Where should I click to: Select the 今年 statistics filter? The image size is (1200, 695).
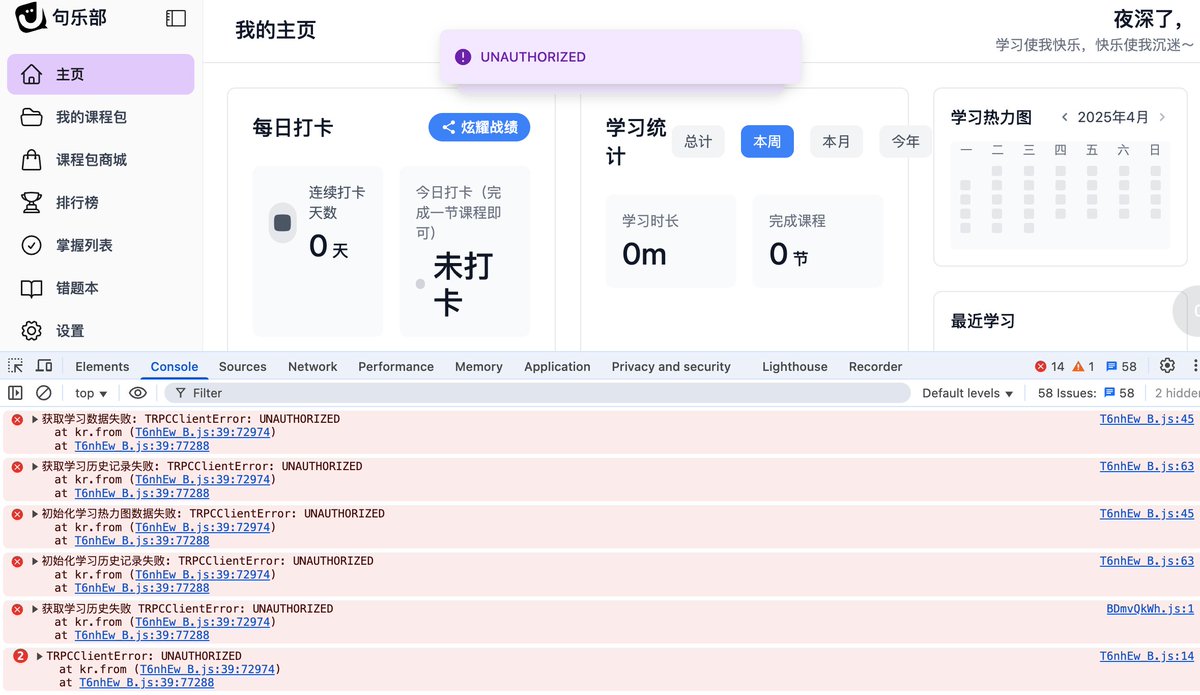coord(905,141)
